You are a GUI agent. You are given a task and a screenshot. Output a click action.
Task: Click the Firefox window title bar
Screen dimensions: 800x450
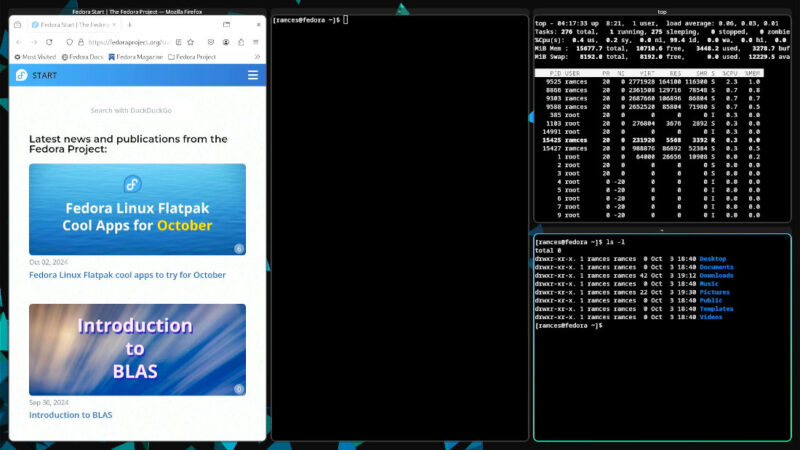point(137,12)
